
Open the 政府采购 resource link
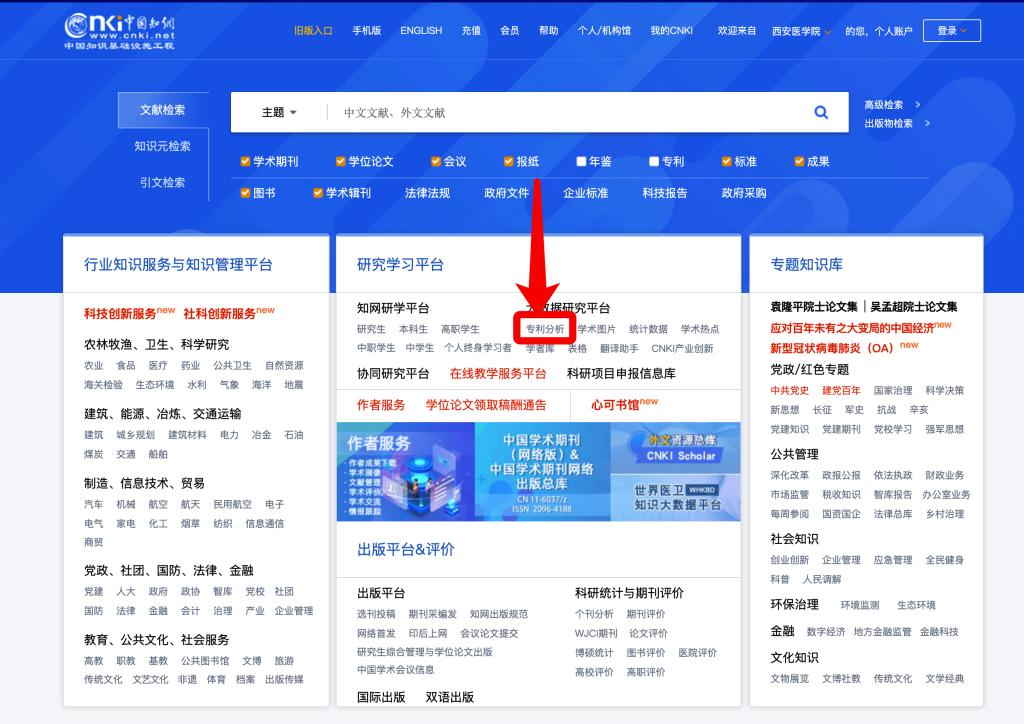(x=744, y=193)
